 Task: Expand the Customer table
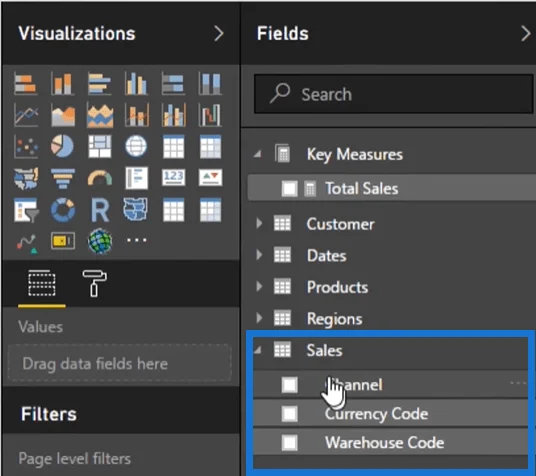(259, 224)
